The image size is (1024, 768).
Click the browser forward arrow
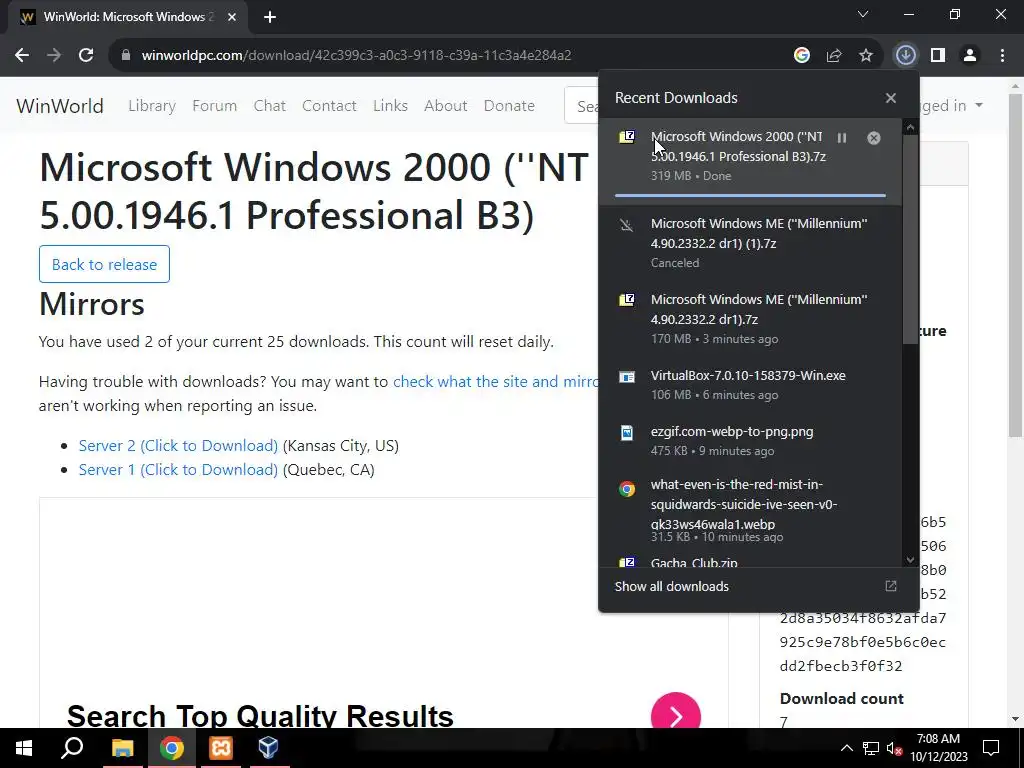[x=54, y=56]
